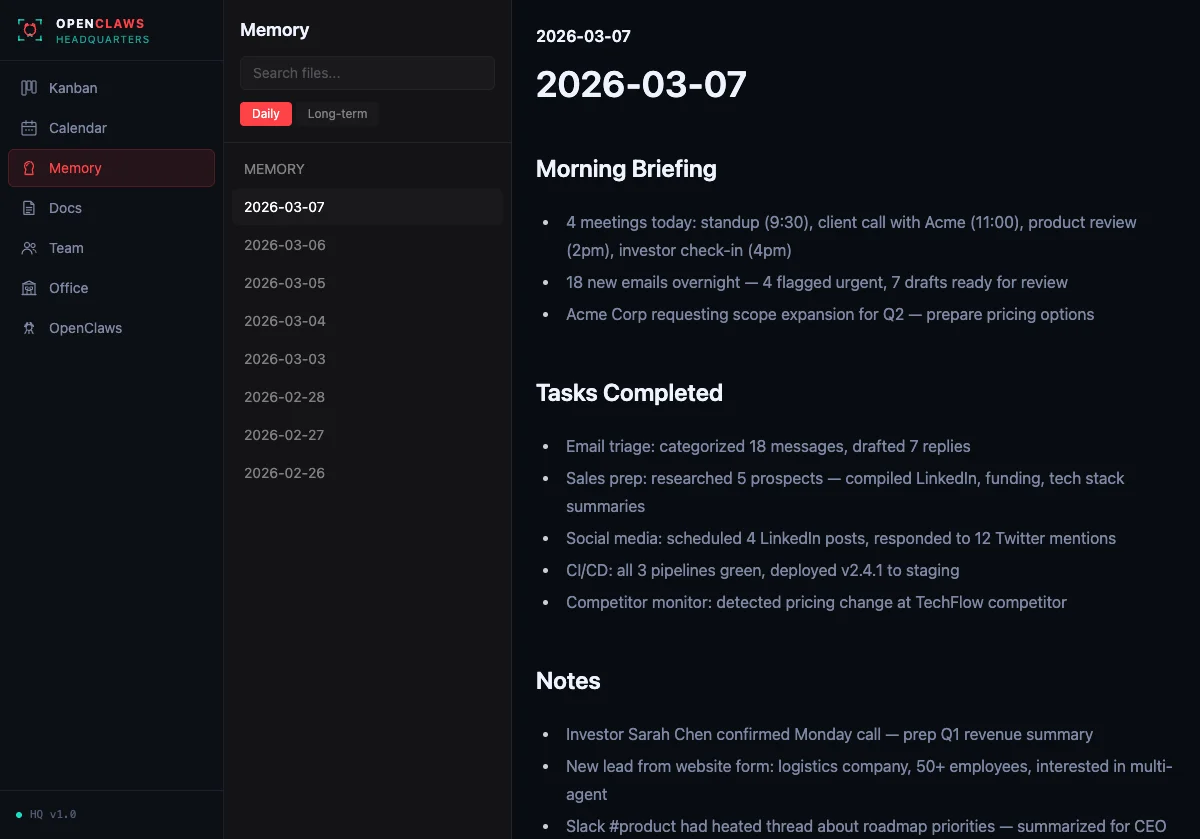Viewport: 1200px width, 839px height.
Task: Click the Morning Briefing heading
Action: tap(626, 169)
